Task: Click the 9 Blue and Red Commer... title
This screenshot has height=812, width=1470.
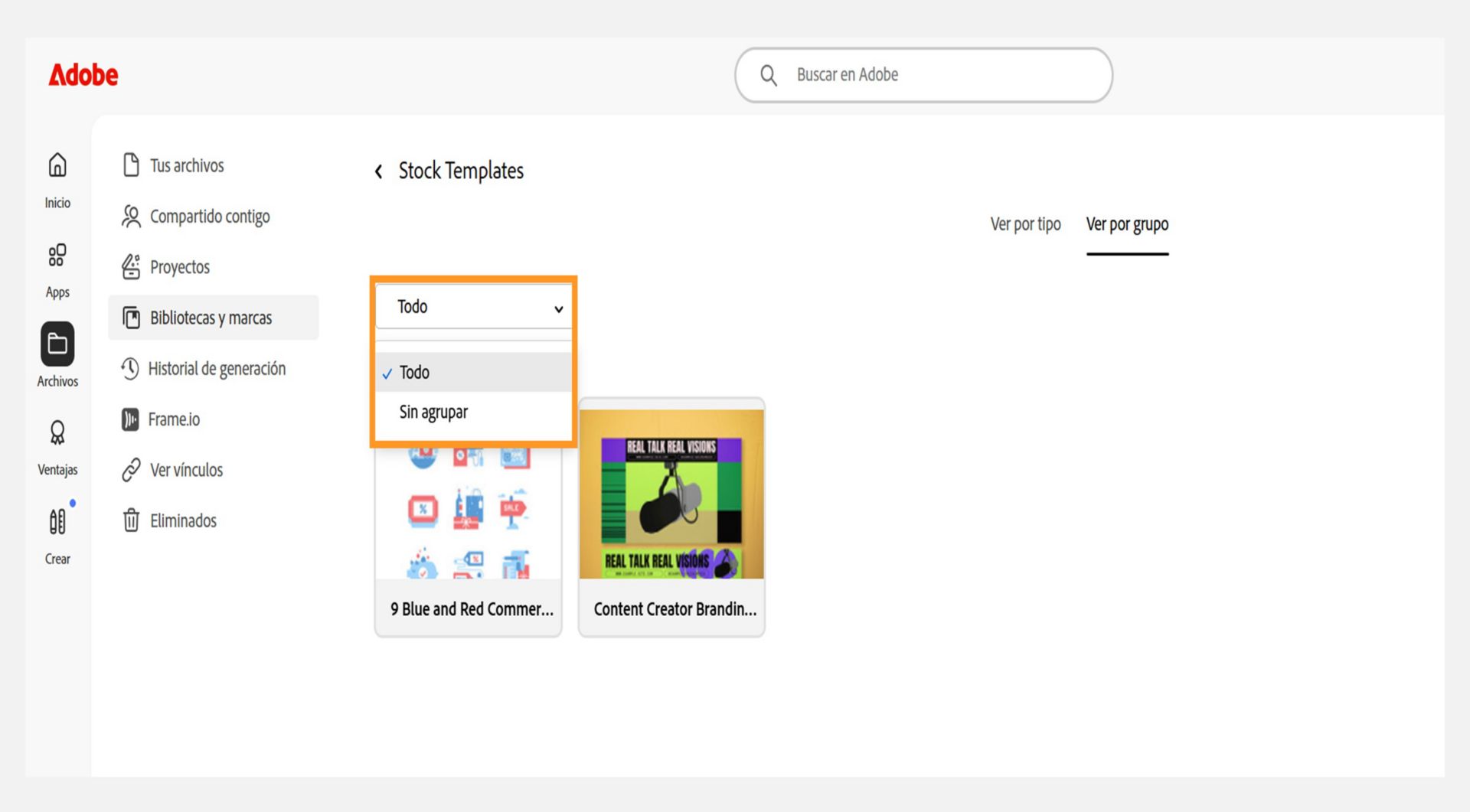Action: point(472,609)
